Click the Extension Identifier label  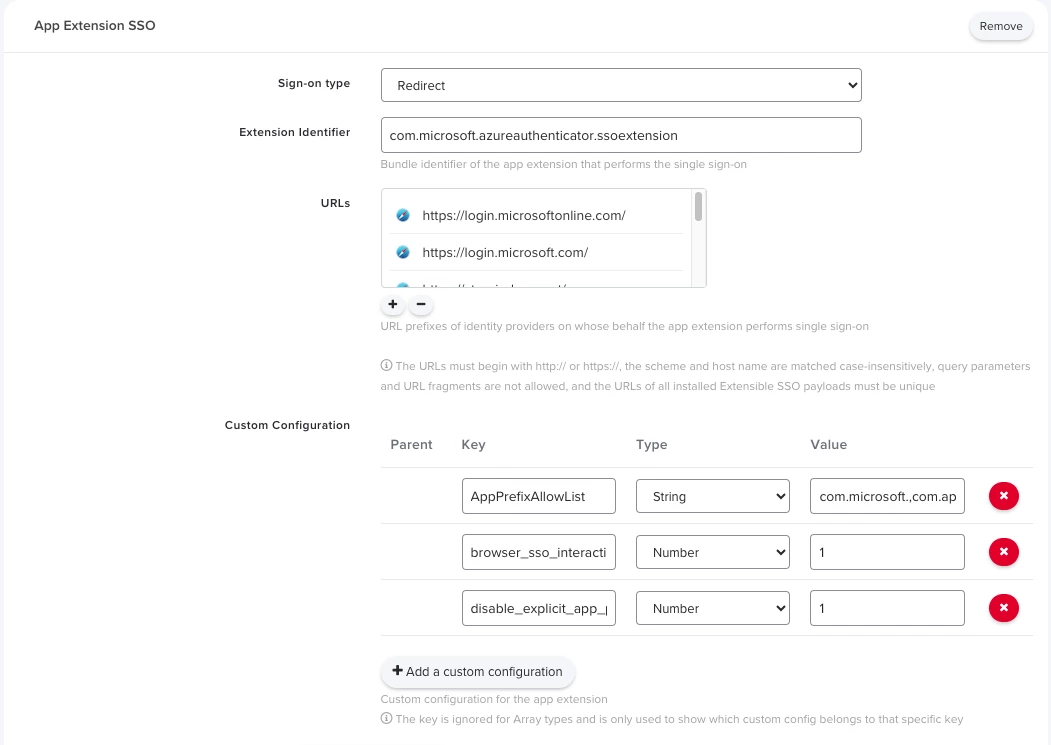[x=294, y=132]
